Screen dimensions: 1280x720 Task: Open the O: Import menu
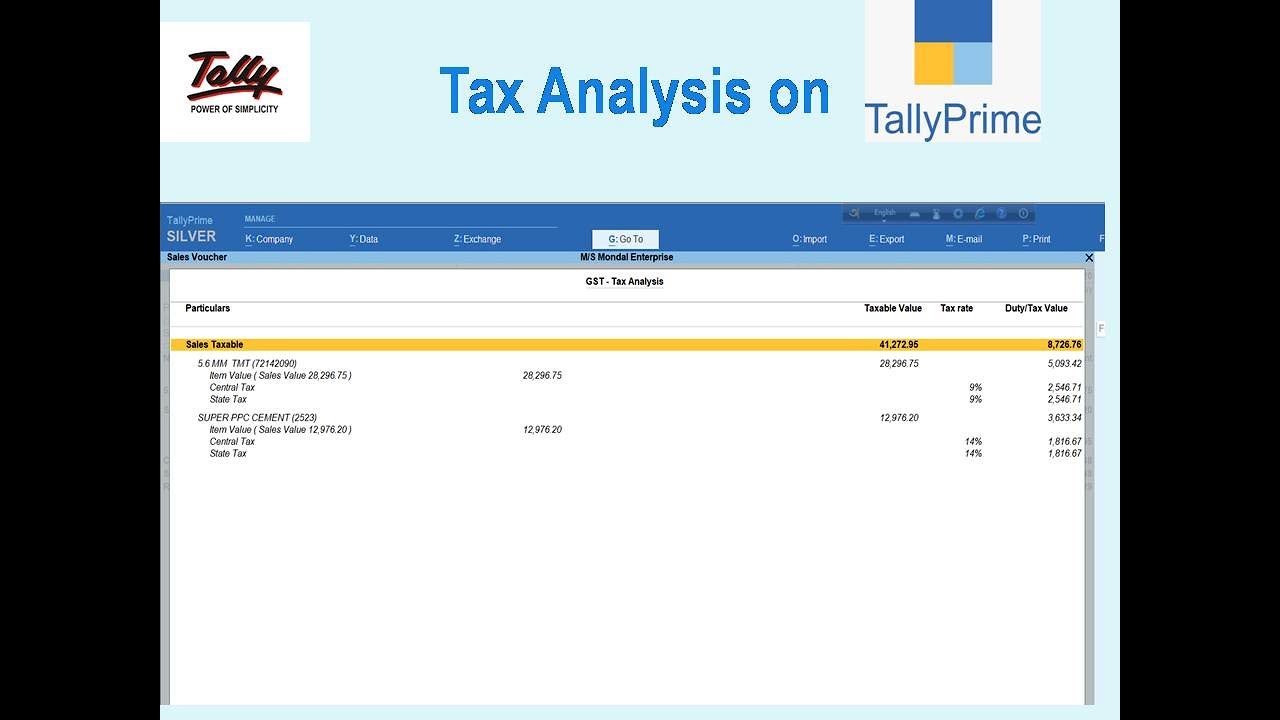click(x=810, y=239)
